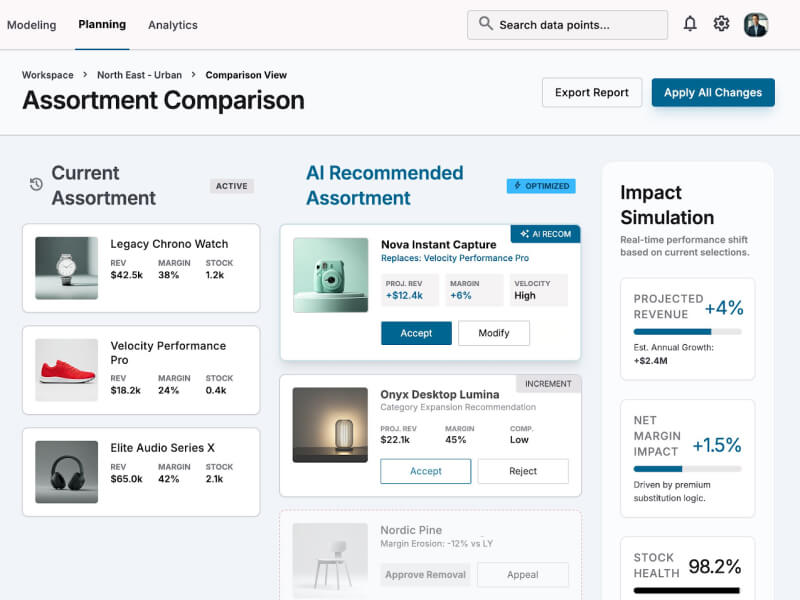Viewport: 800px width, 600px height.
Task: Click Elite Audio Series X title
Action: click(x=162, y=447)
